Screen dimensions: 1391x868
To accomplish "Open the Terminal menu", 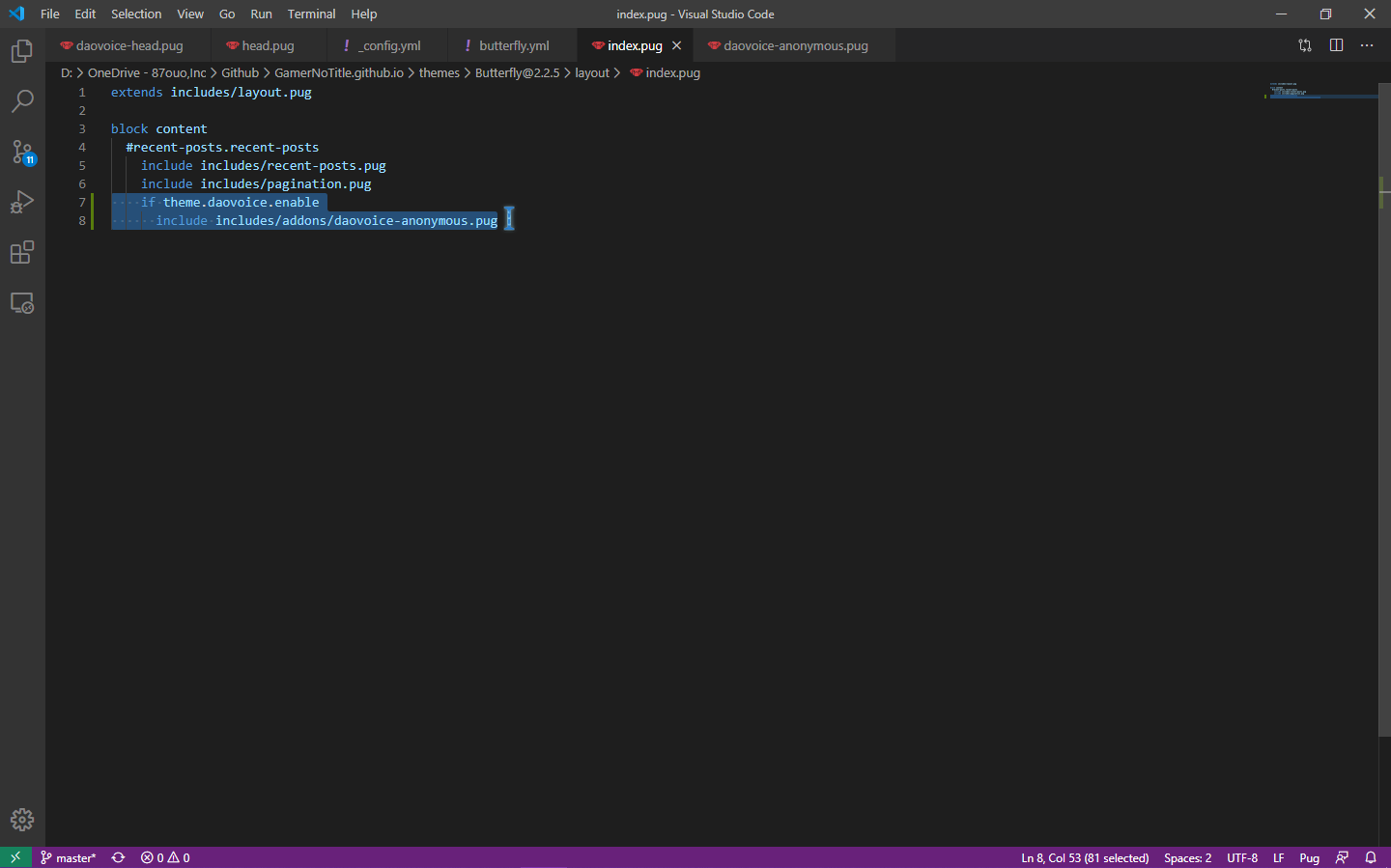I will 311,14.
